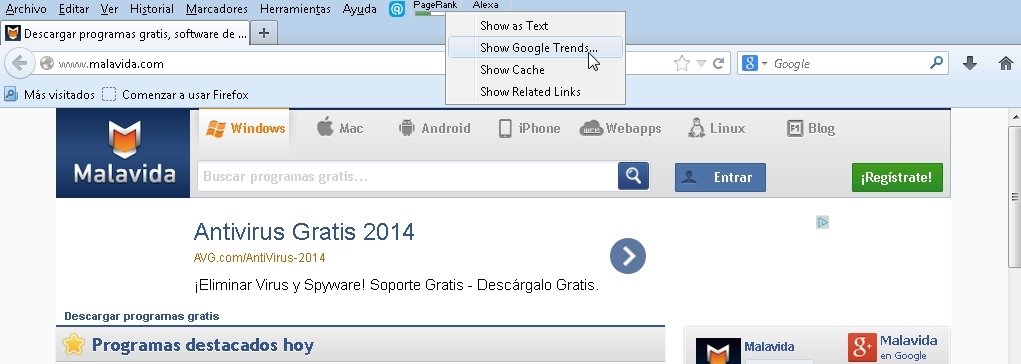Select the Linux platform tab
This screenshot has width=1021, height=364.
point(716,128)
